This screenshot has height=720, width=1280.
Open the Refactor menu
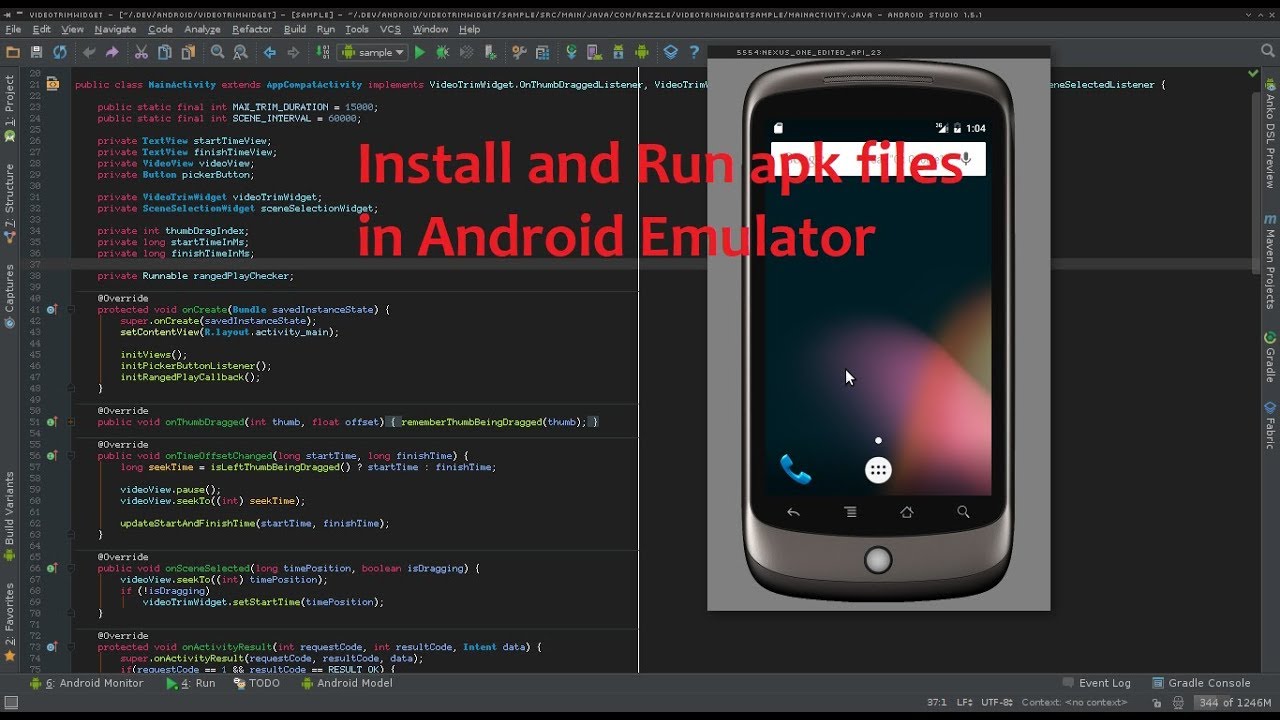252,29
